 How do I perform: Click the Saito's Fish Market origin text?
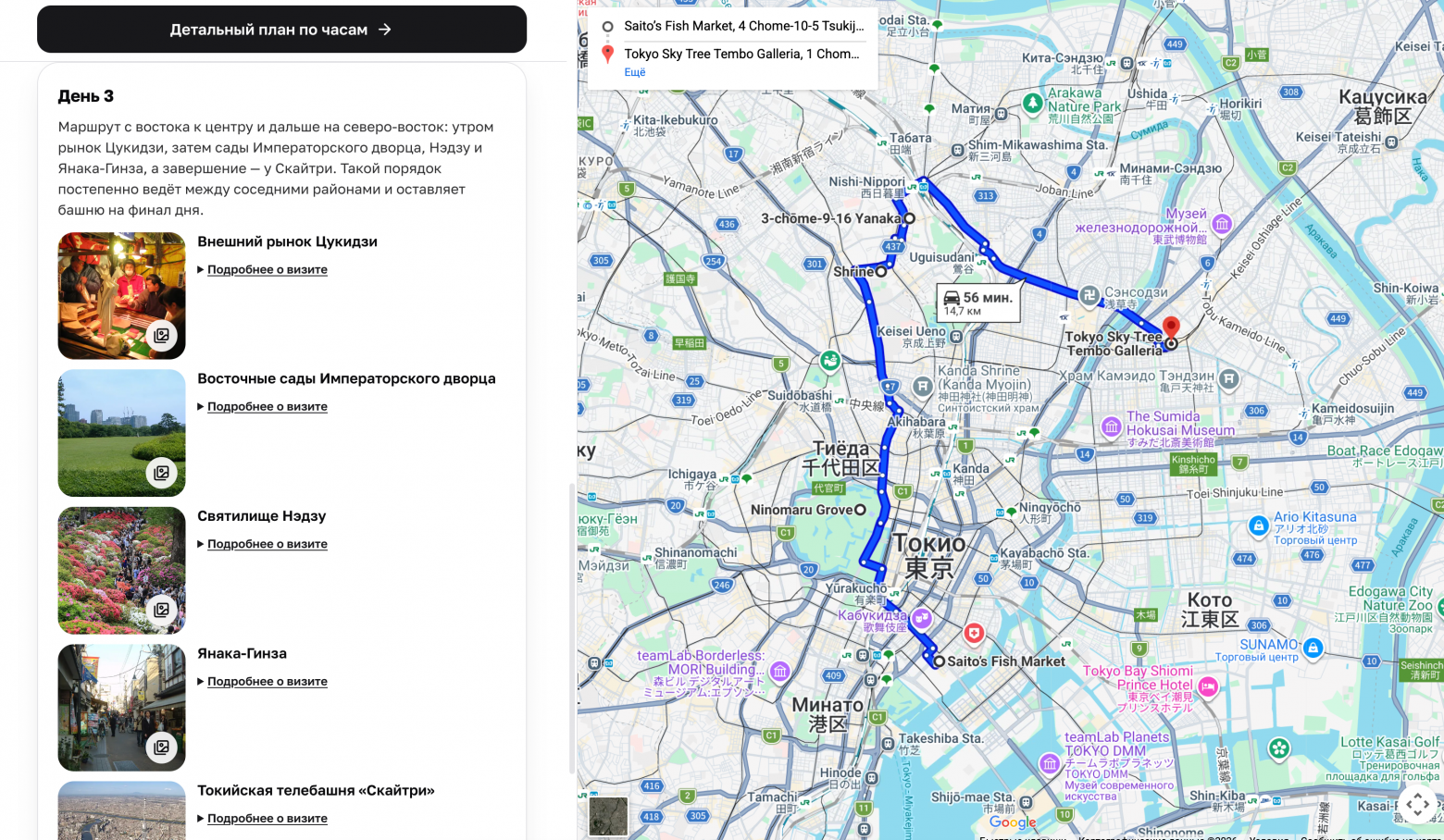click(743, 26)
